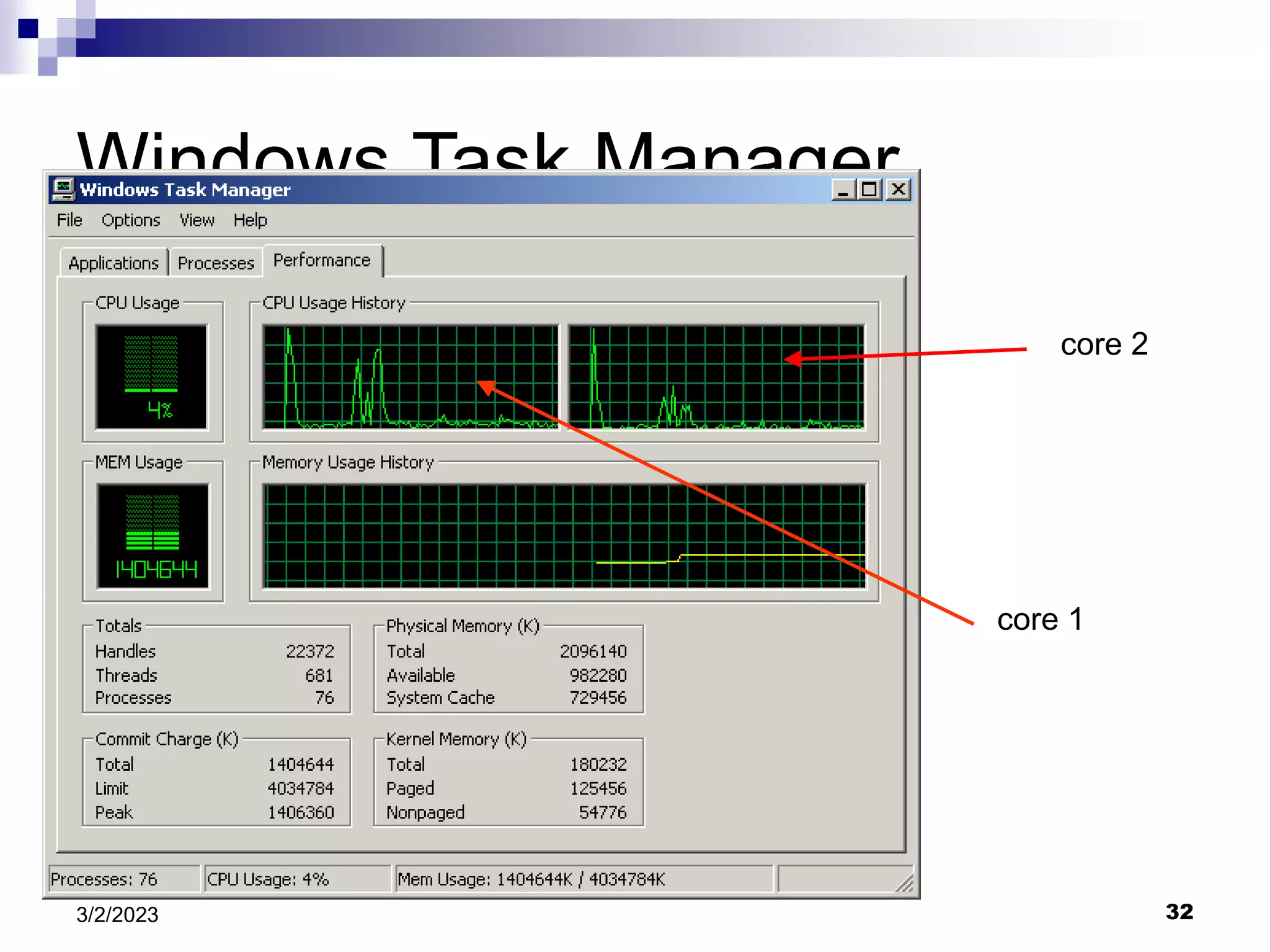This screenshot has height=952, width=1270.
Task: Switch to the Applications tab
Action: [x=113, y=263]
